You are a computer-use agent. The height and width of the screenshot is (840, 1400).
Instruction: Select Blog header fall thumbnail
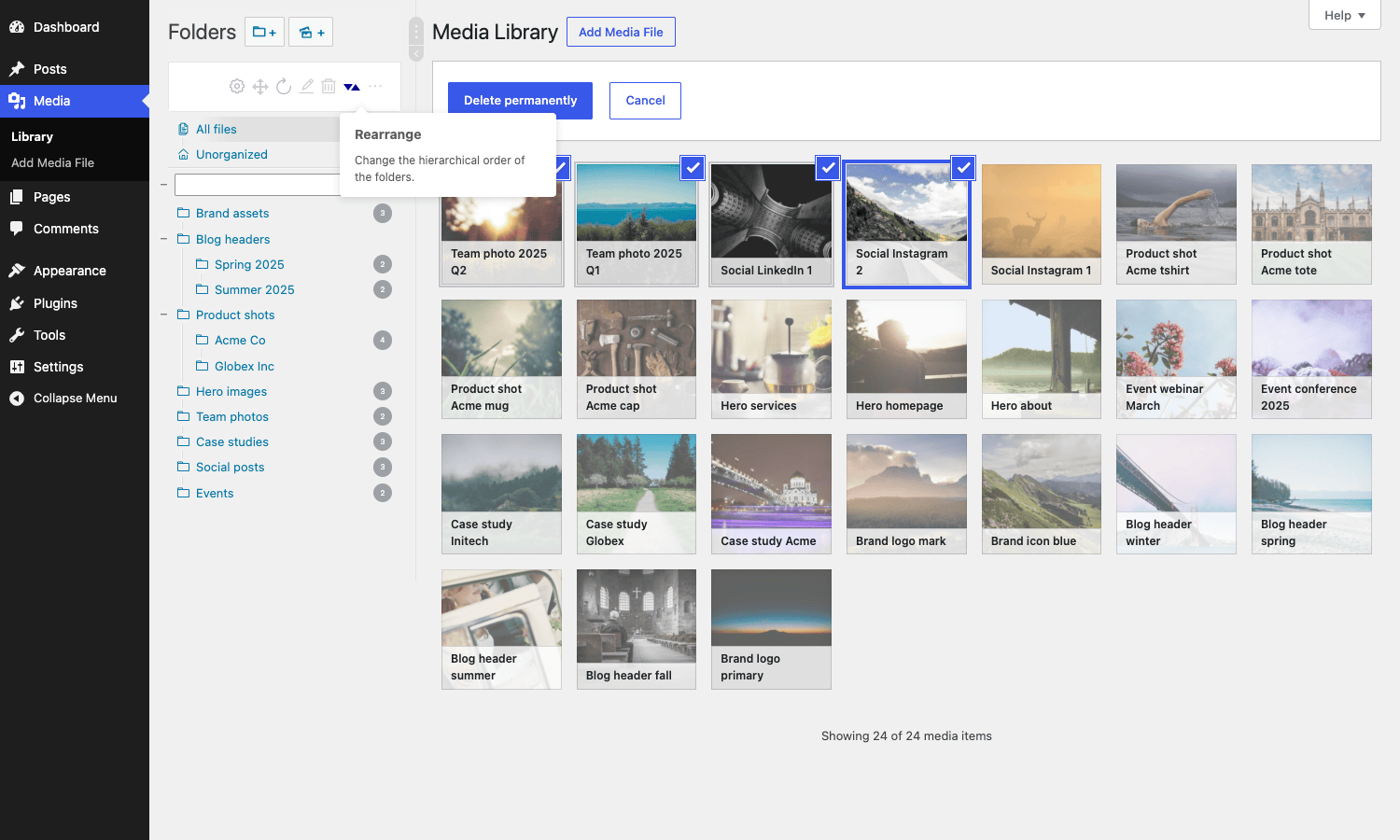637,629
